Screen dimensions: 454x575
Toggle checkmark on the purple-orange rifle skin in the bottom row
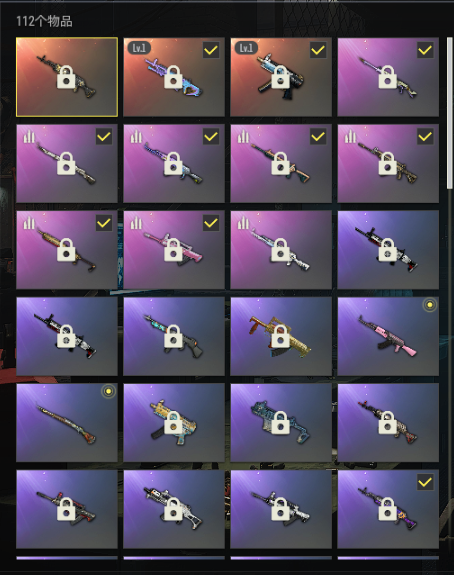click(x=425, y=482)
